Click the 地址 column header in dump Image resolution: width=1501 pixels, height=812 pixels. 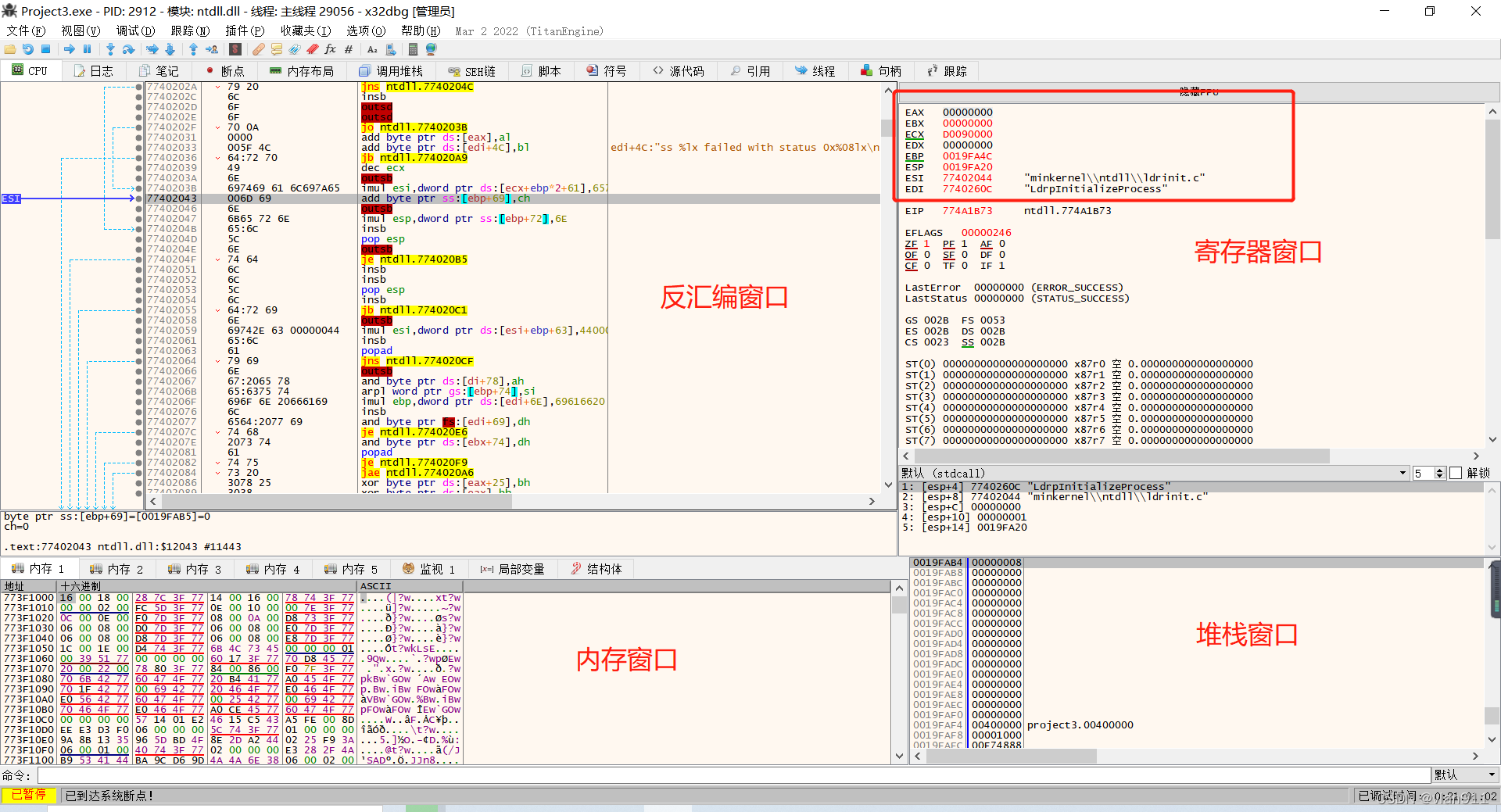point(29,586)
